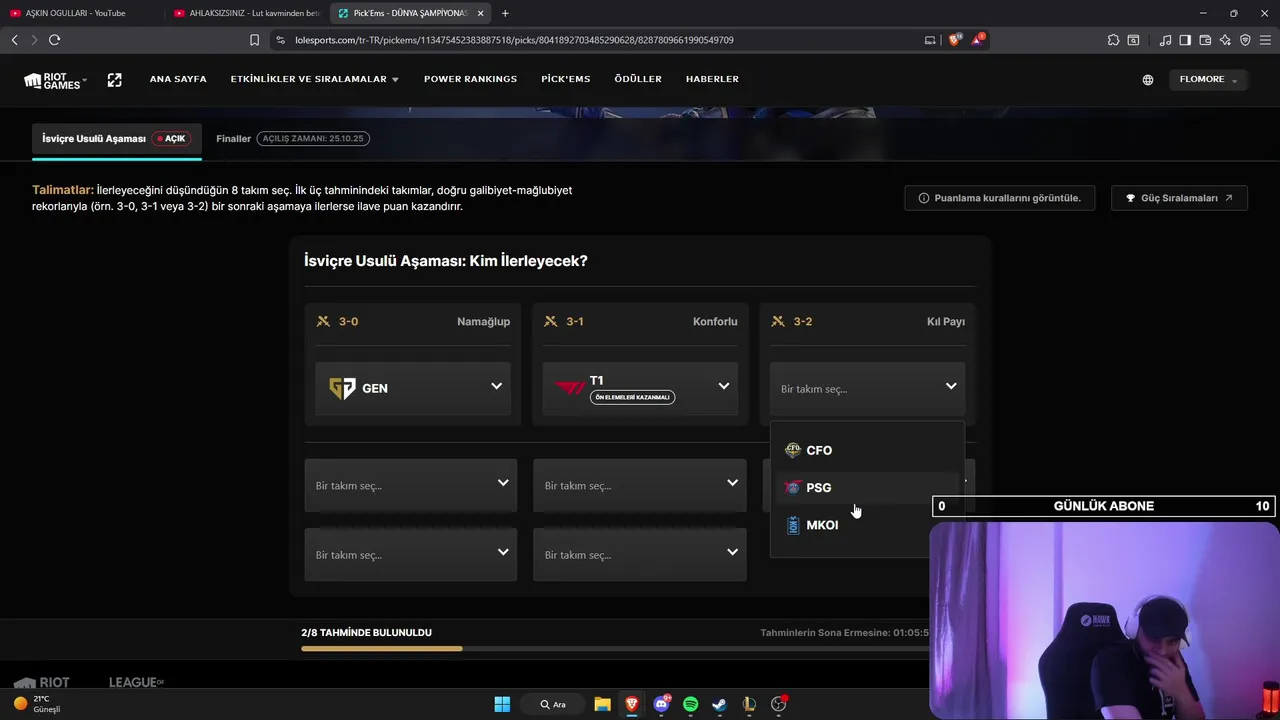Viewport: 1280px width, 720px height.
Task: Open middle-column bottom-row team selector
Action: tap(640, 554)
